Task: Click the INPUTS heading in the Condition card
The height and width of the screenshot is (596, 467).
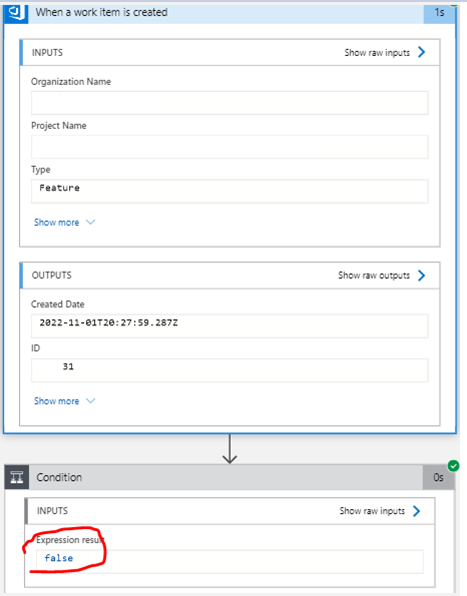Action: coord(52,511)
